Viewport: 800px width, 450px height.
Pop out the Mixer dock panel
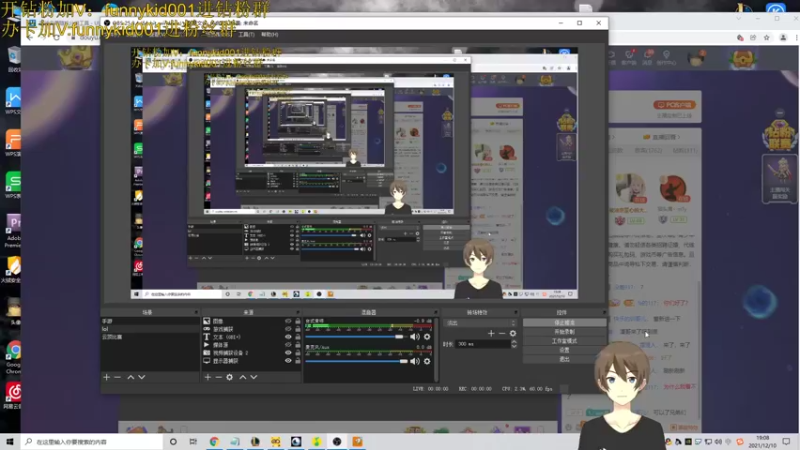435,312
